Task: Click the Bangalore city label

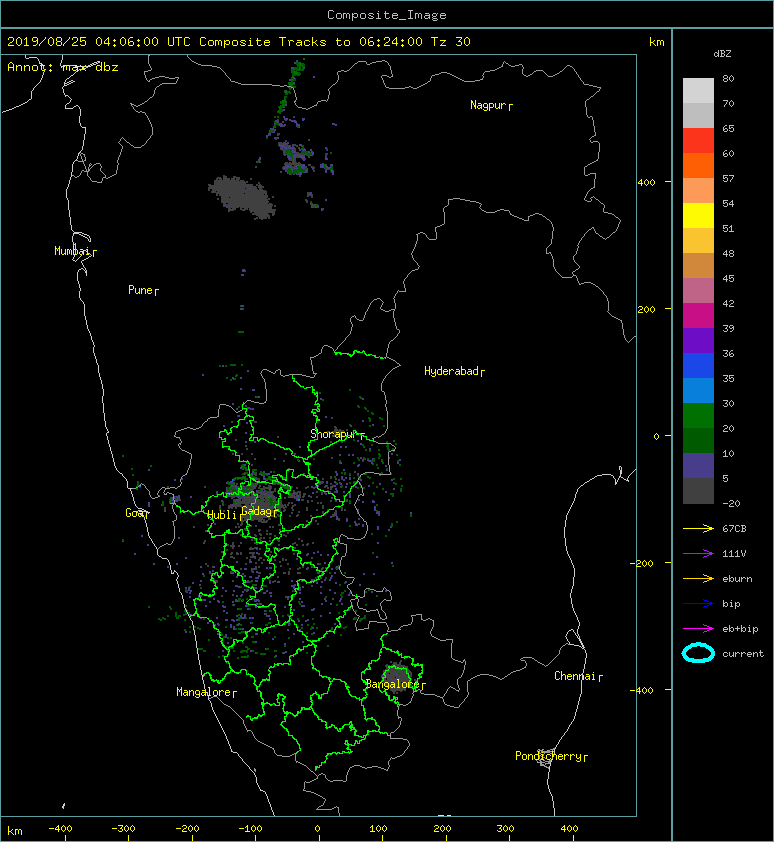Action: [x=395, y=685]
